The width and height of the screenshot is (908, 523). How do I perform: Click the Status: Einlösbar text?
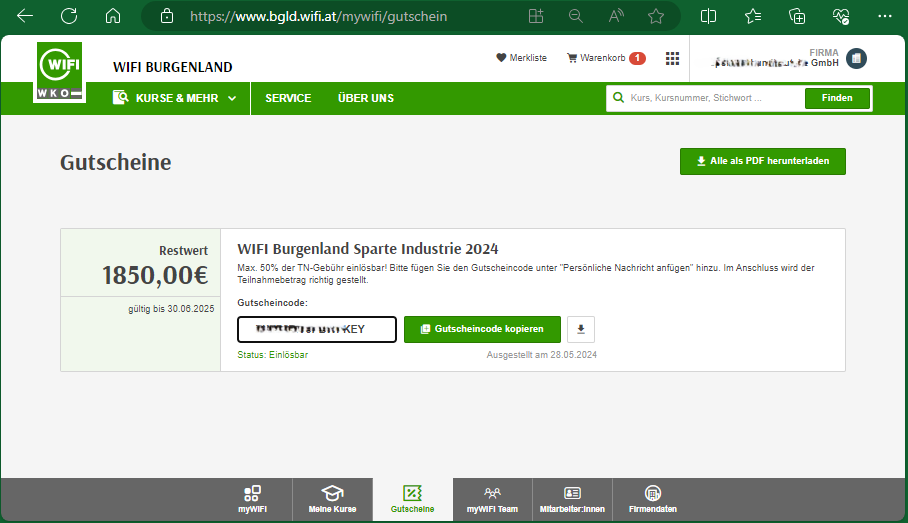coord(273,354)
